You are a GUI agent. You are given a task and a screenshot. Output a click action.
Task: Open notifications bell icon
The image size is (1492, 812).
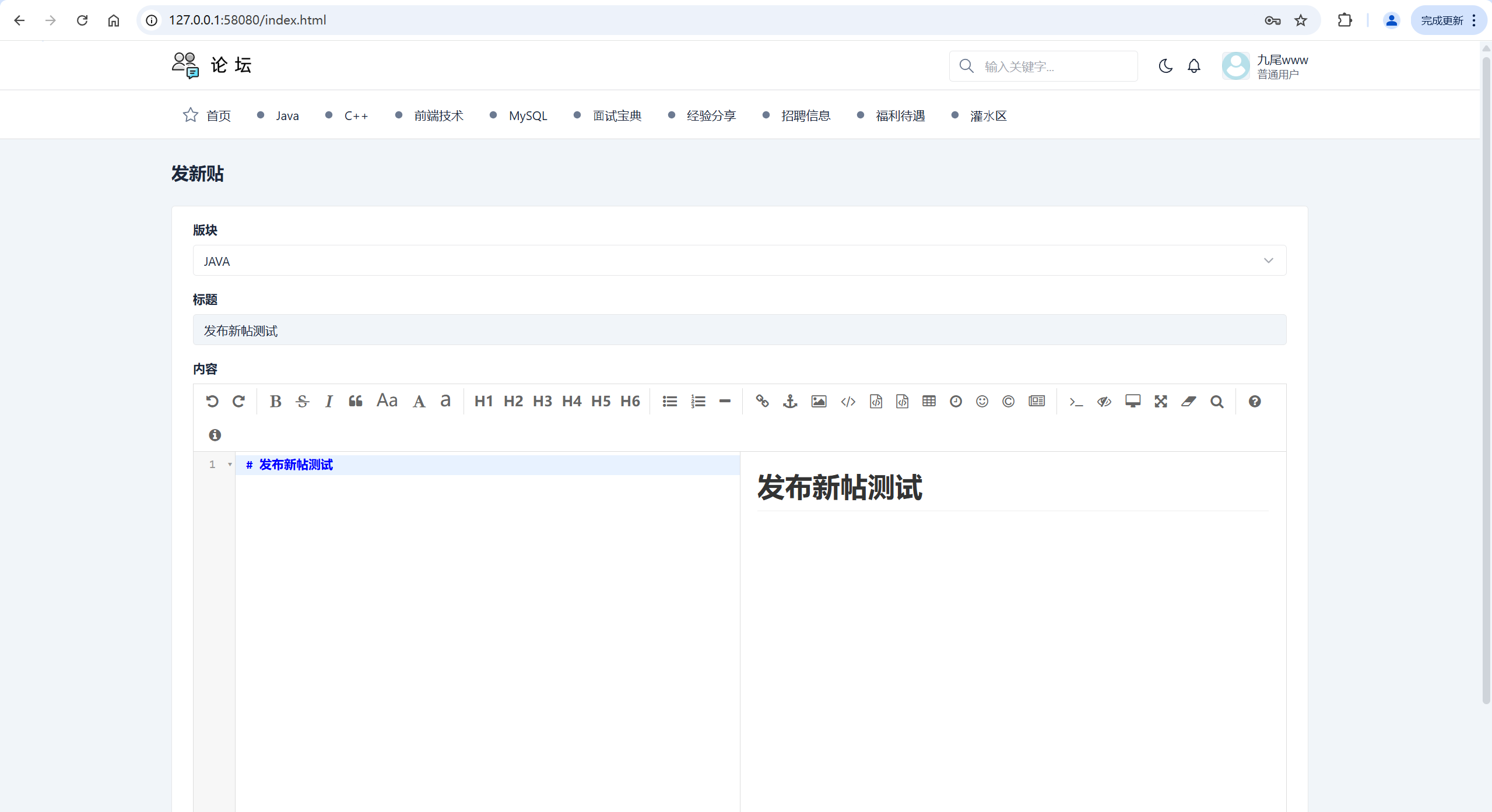1193,66
